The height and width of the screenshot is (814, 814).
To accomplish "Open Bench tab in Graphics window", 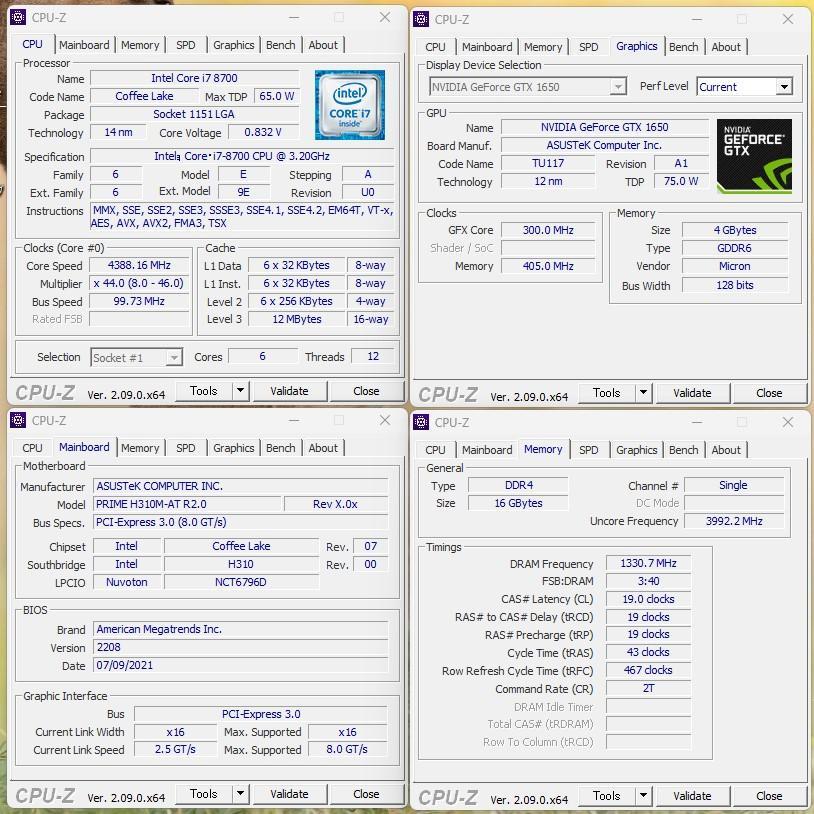I will tap(683, 47).
